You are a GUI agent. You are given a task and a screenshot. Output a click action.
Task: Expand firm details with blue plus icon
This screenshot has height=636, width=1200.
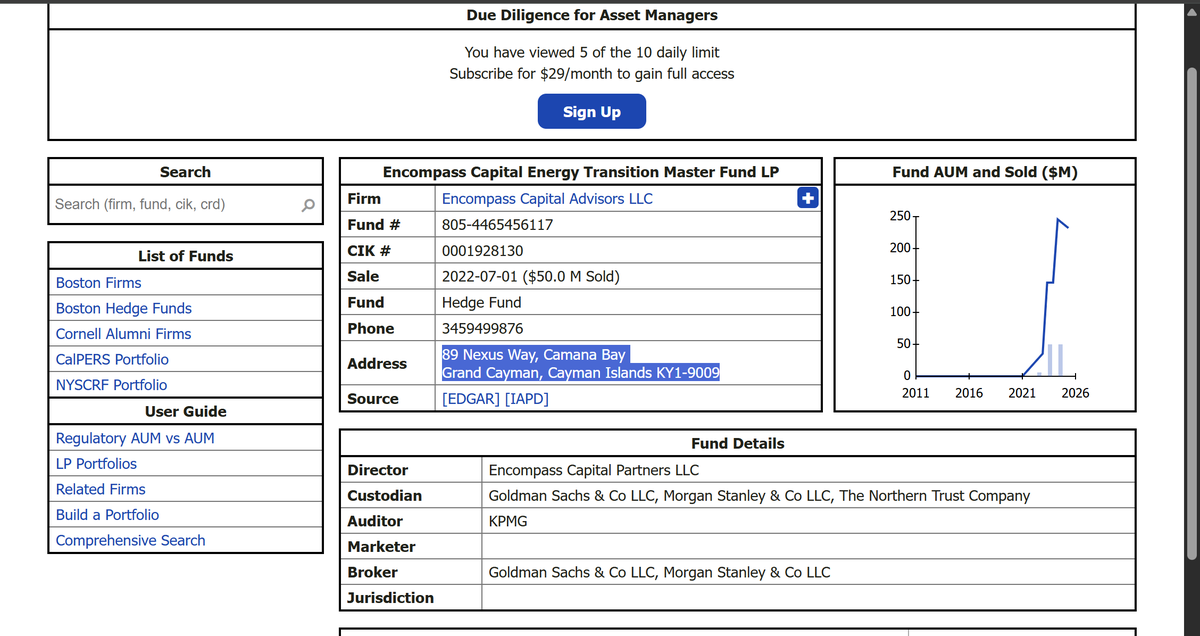pyautogui.click(x=807, y=198)
